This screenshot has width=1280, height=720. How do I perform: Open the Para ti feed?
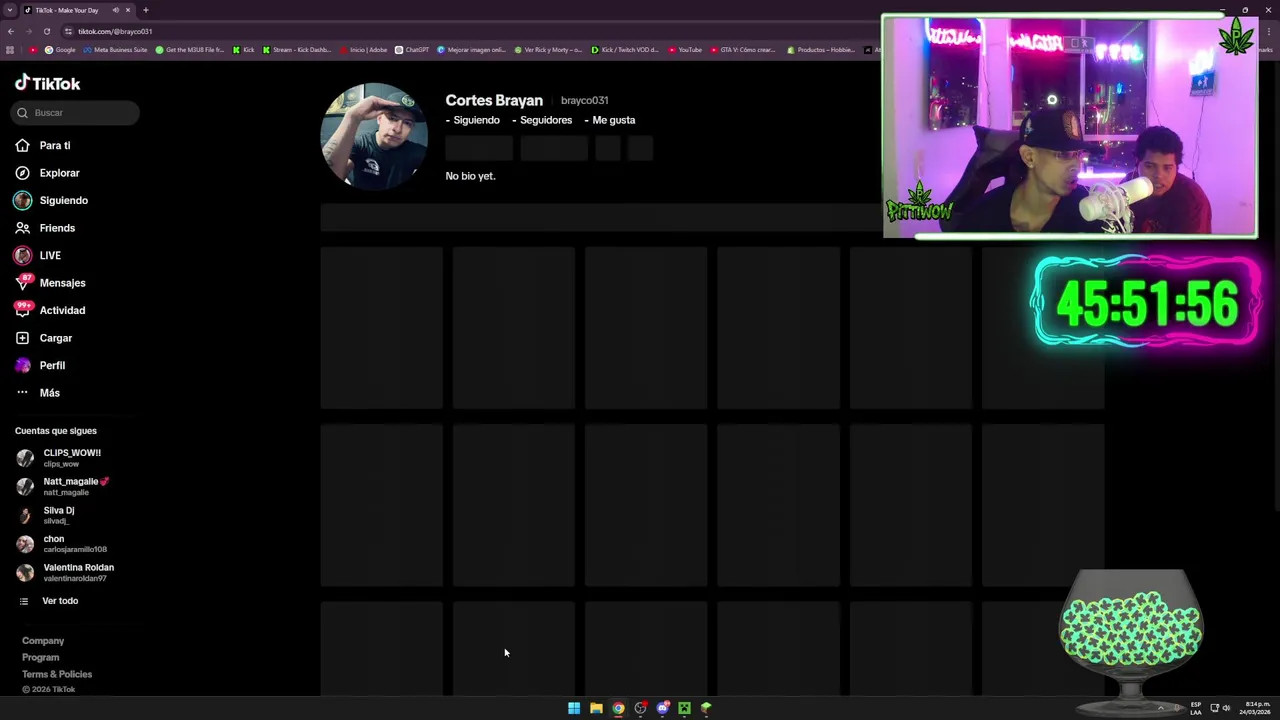click(x=43, y=146)
